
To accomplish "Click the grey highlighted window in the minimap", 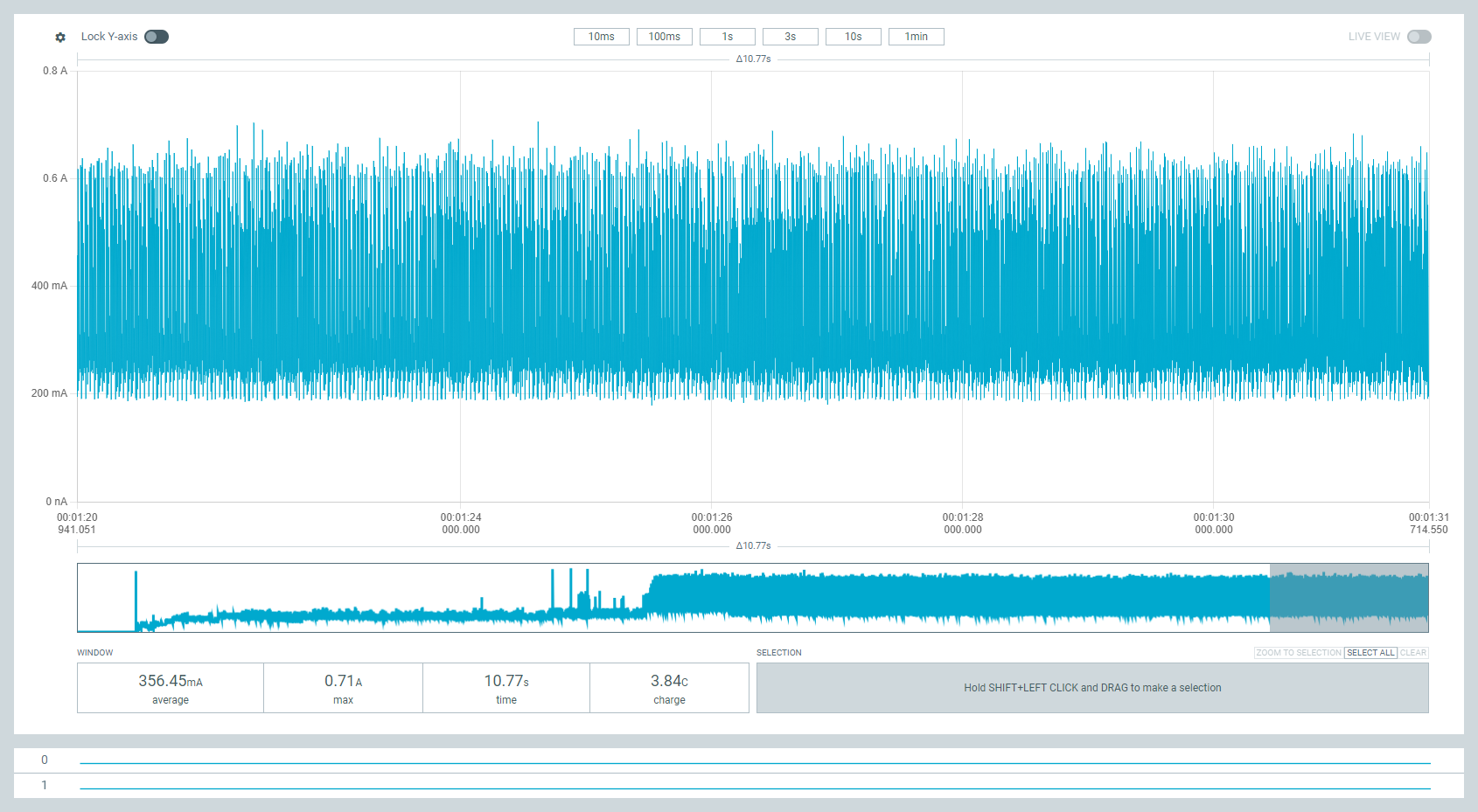I will click(x=1349, y=598).
